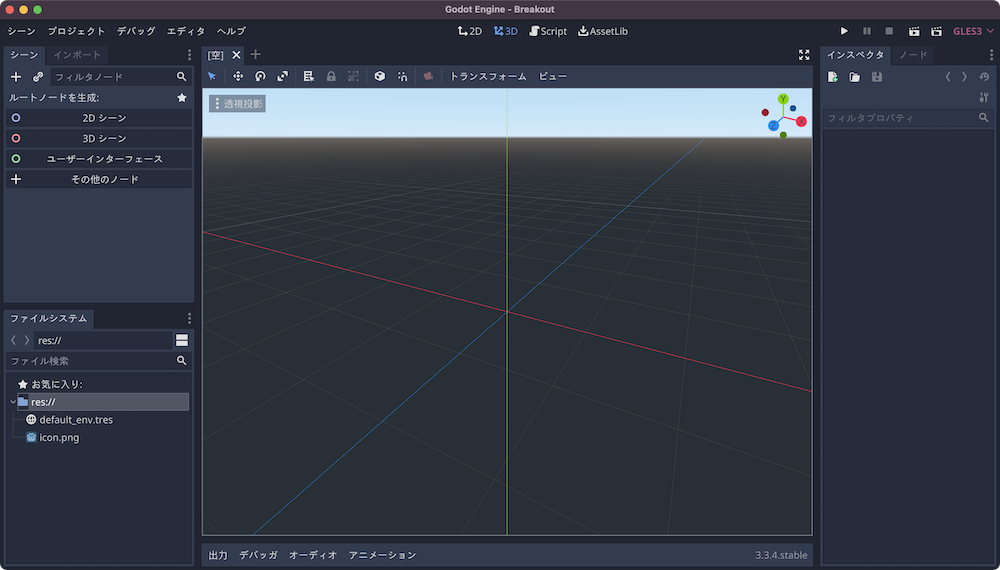Close the empty scene tab
Viewport: 1000px width, 570px height.
[236, 55]
